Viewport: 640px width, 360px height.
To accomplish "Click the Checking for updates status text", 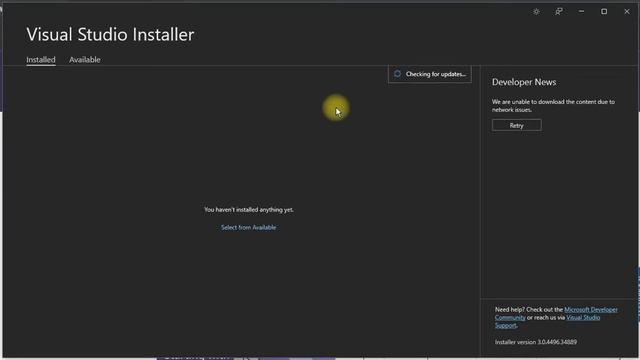I will (436, 74).
